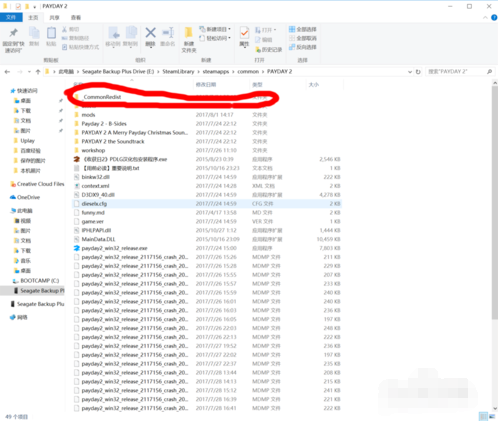
Task: Open Creative Cloud Files in sidebar
Action: coord(37,184)
